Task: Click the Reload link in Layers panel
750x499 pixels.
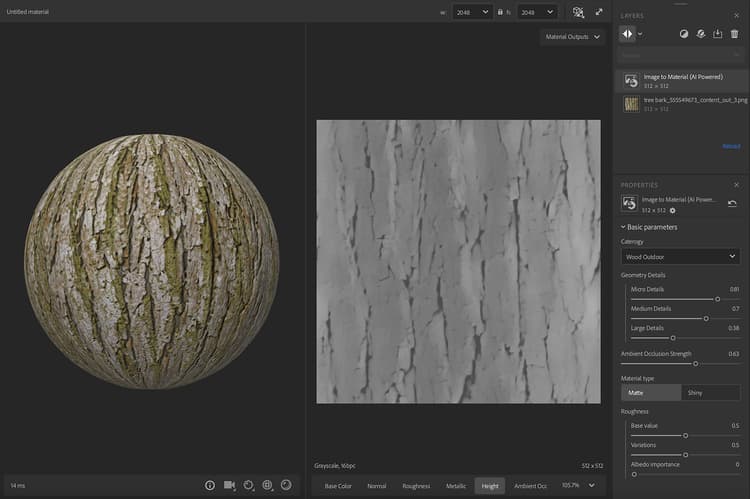Action: coord(731,146)
